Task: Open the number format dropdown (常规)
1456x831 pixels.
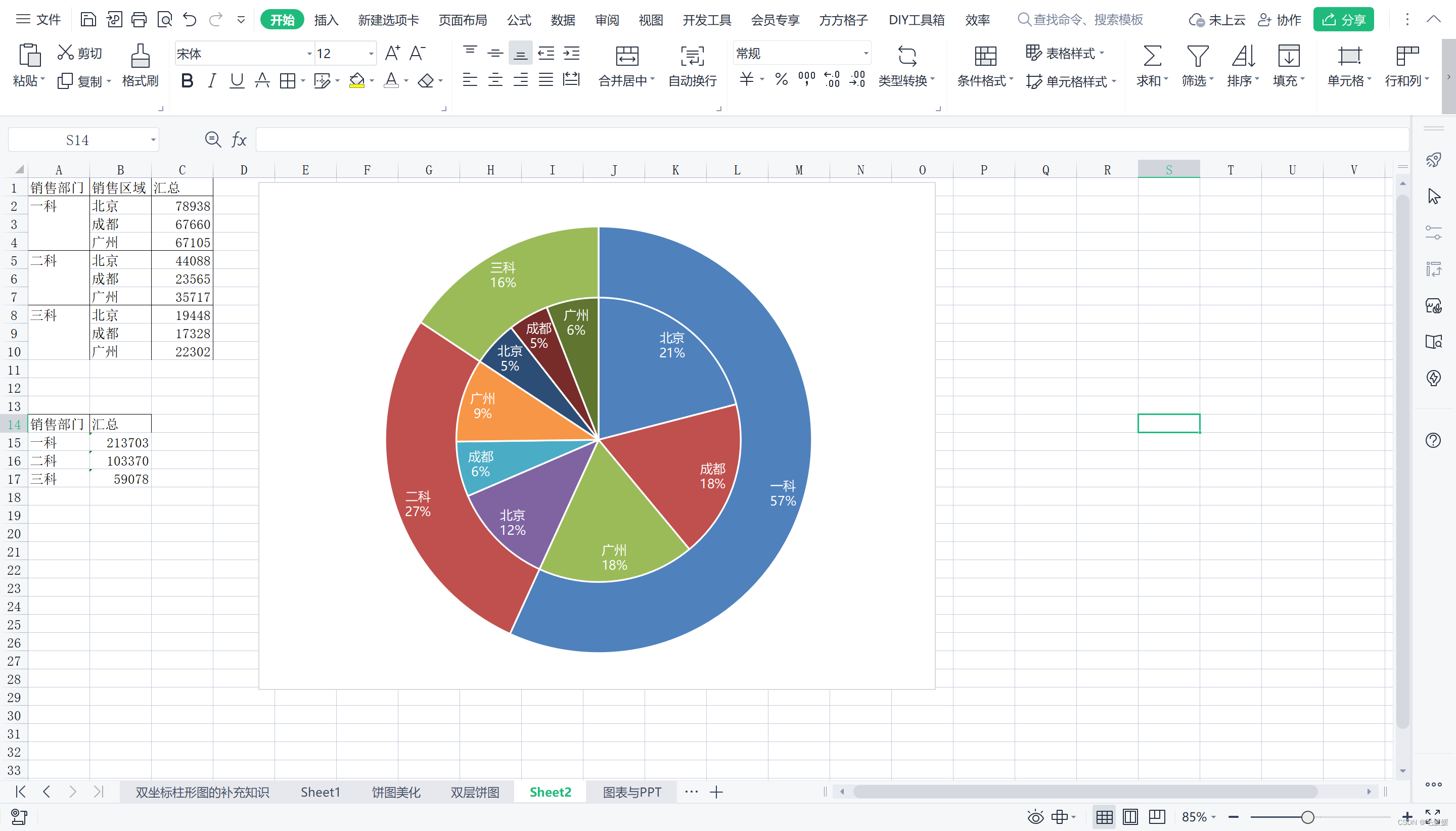Action: coord(866,54)
